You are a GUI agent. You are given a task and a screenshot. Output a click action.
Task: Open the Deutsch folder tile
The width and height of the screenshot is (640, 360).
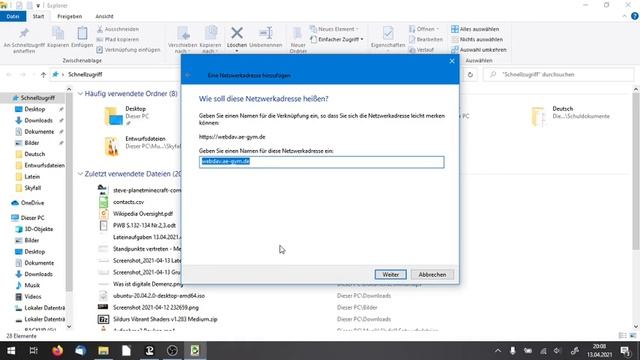point(571,116)
